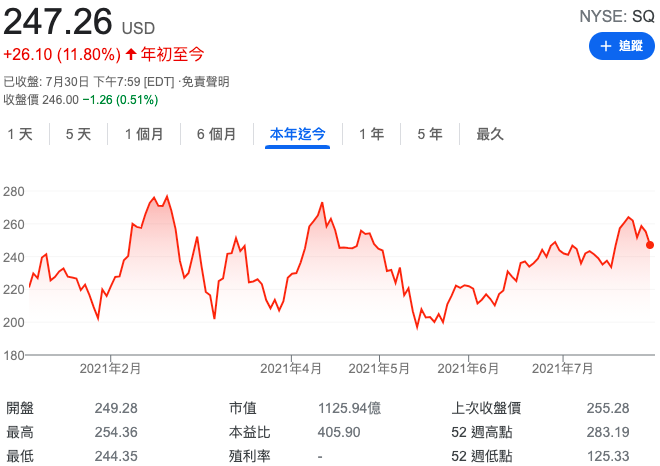Click the red up arrow icon
The height and width of the screenshot is (466, 660).
(x=131, y=54)
